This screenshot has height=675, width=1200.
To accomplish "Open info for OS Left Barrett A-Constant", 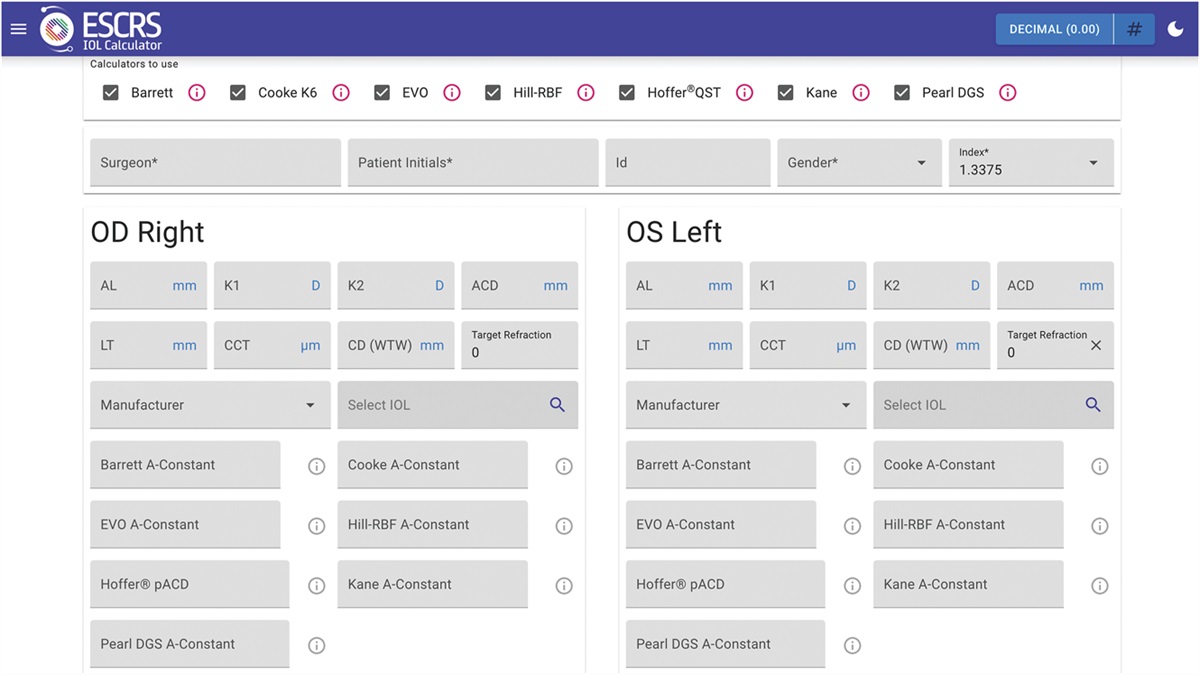I will [x=852, y=466].
